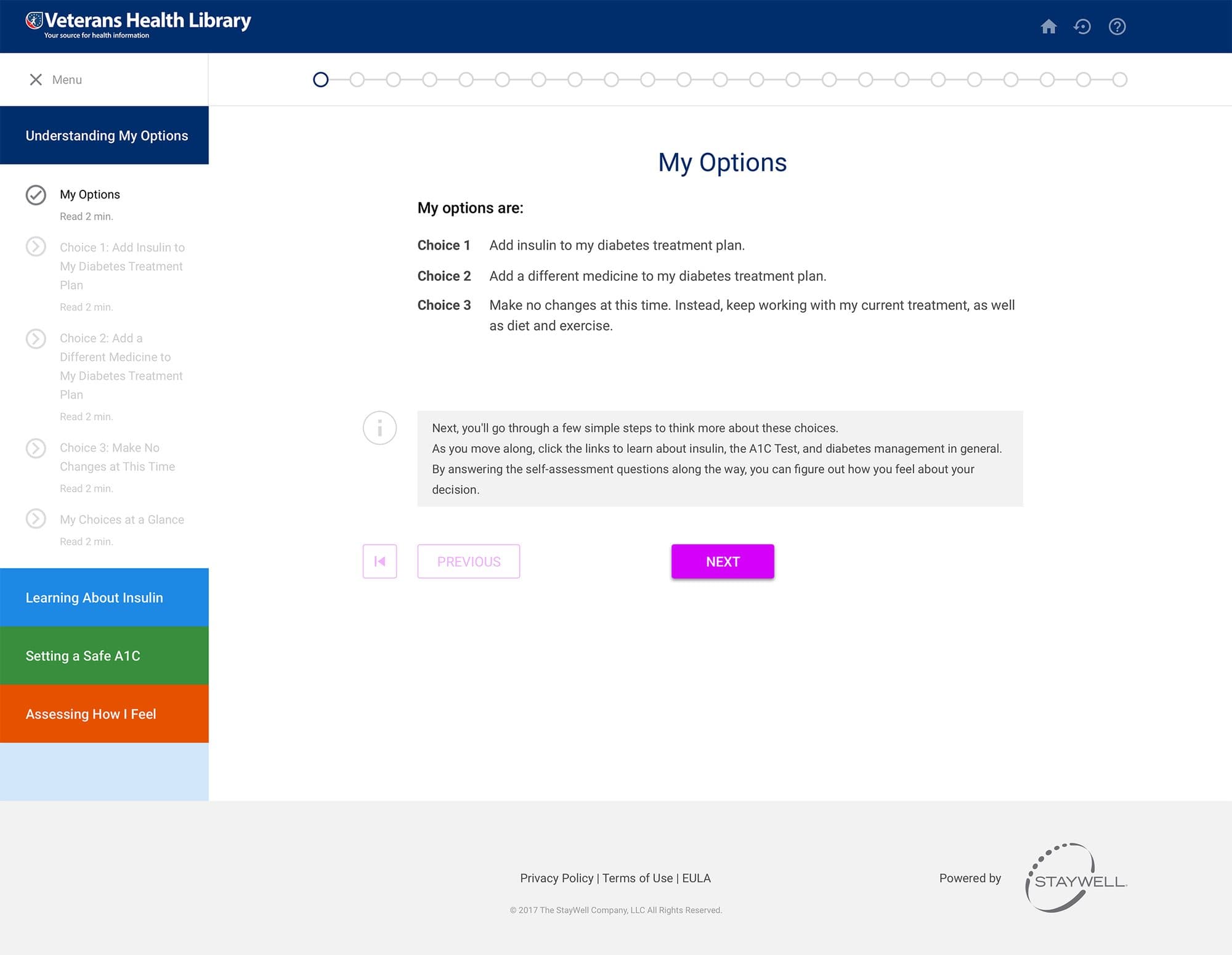Viewport: 1232px width, 955px height.
Task: Click the Veterans Health Library logo
Action: point(139,25)
